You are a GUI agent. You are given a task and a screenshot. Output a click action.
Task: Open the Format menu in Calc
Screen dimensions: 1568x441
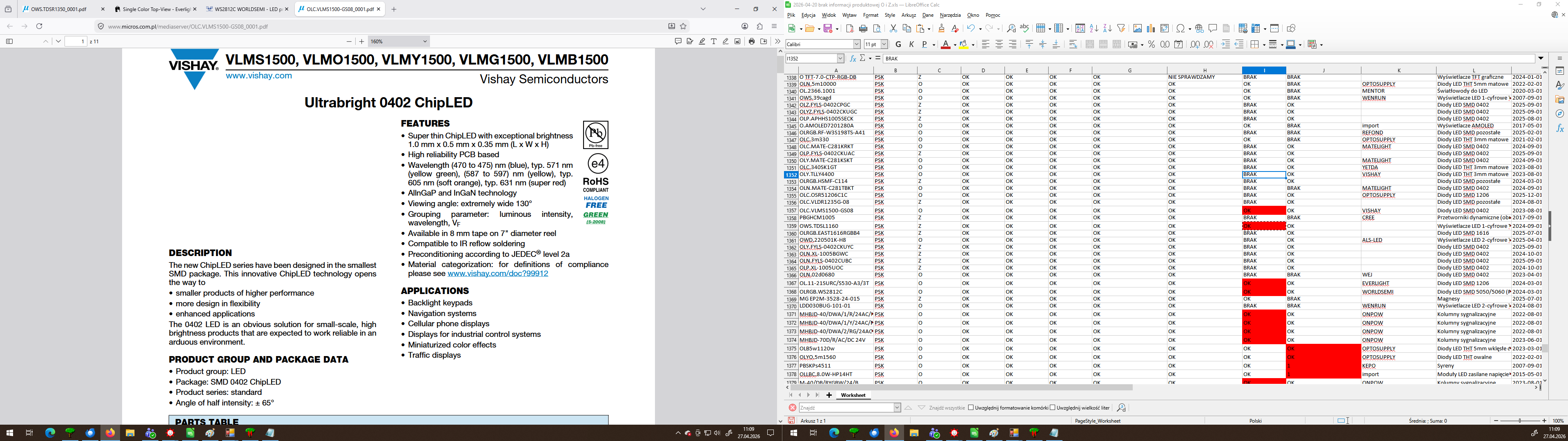pyautogui.click(x=871, y=15)
